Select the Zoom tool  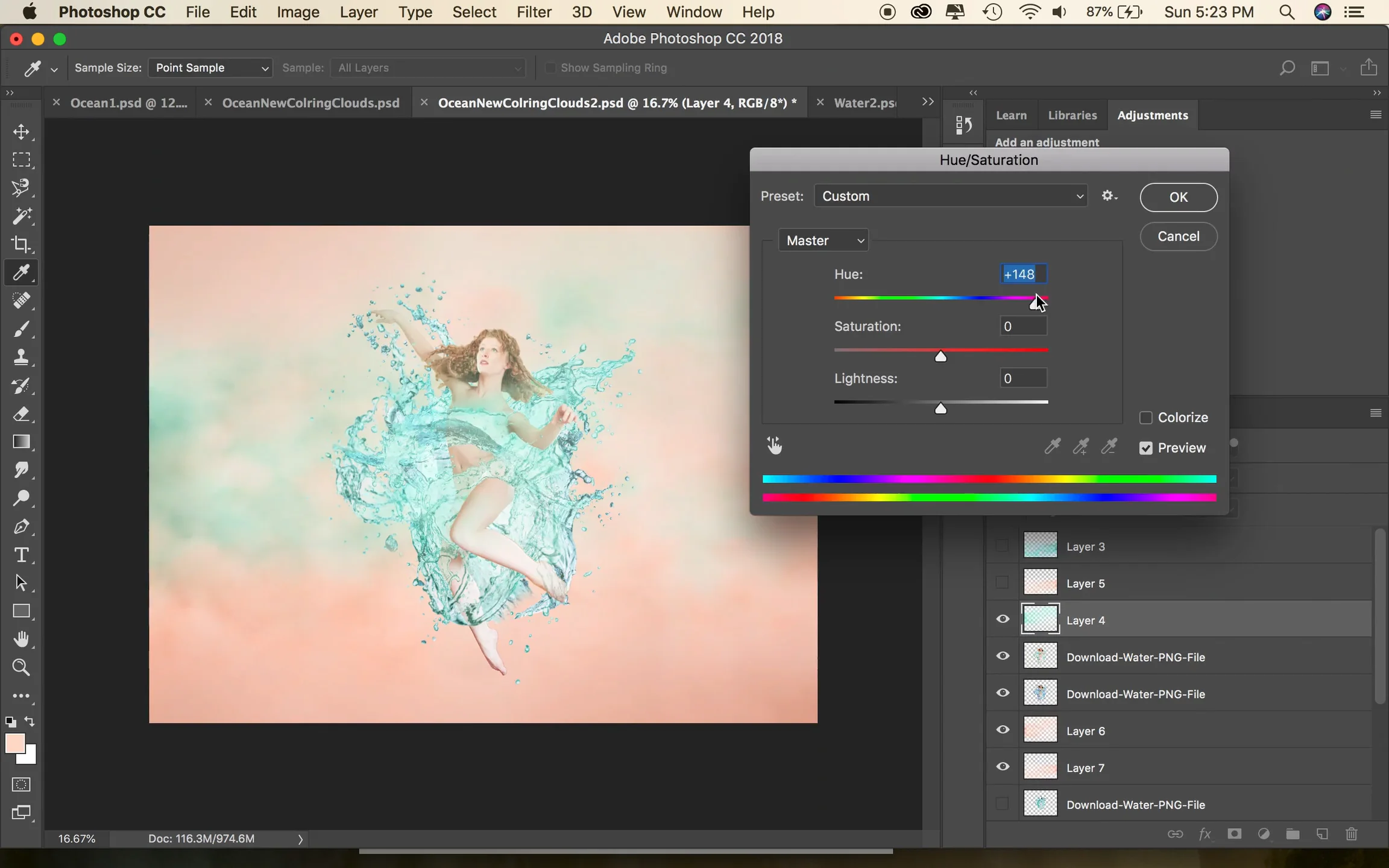pos(21,667)
